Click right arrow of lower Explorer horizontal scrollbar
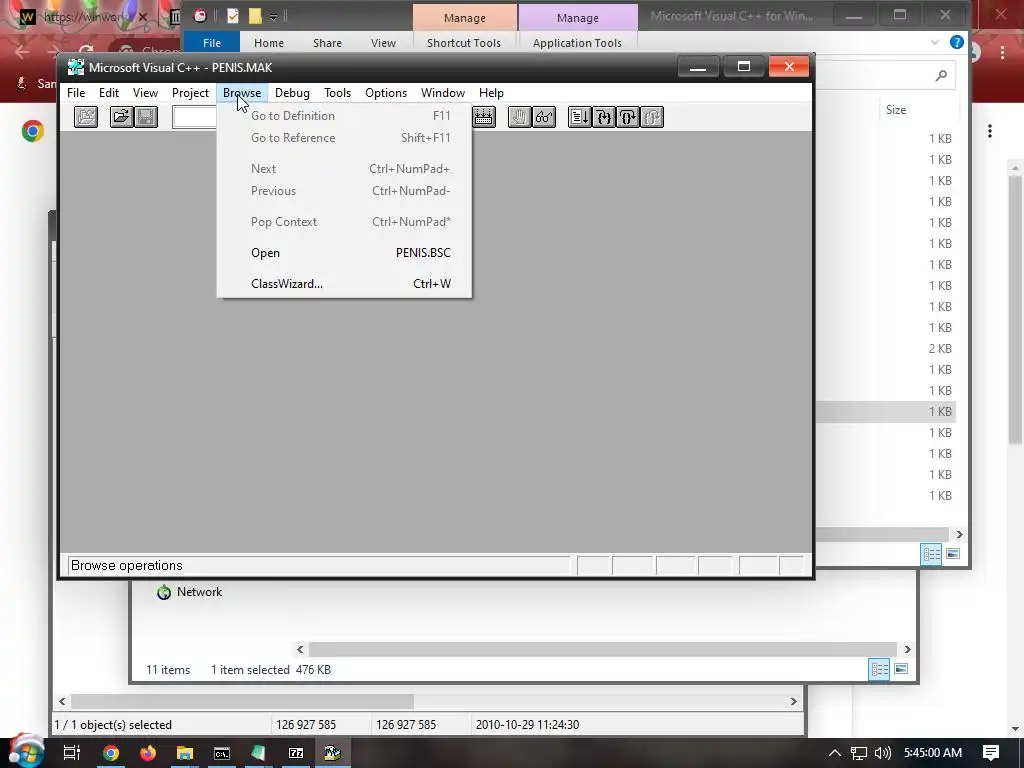 (x=907, y=649)
